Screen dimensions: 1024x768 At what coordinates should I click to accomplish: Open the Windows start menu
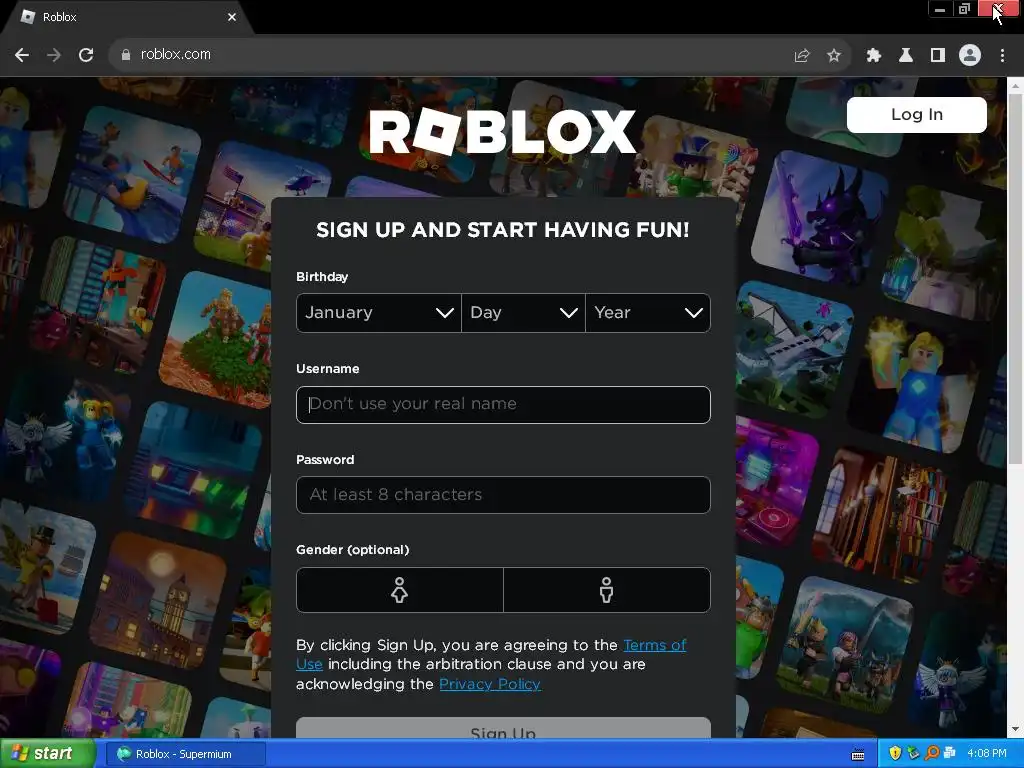[x=47, y=754]
